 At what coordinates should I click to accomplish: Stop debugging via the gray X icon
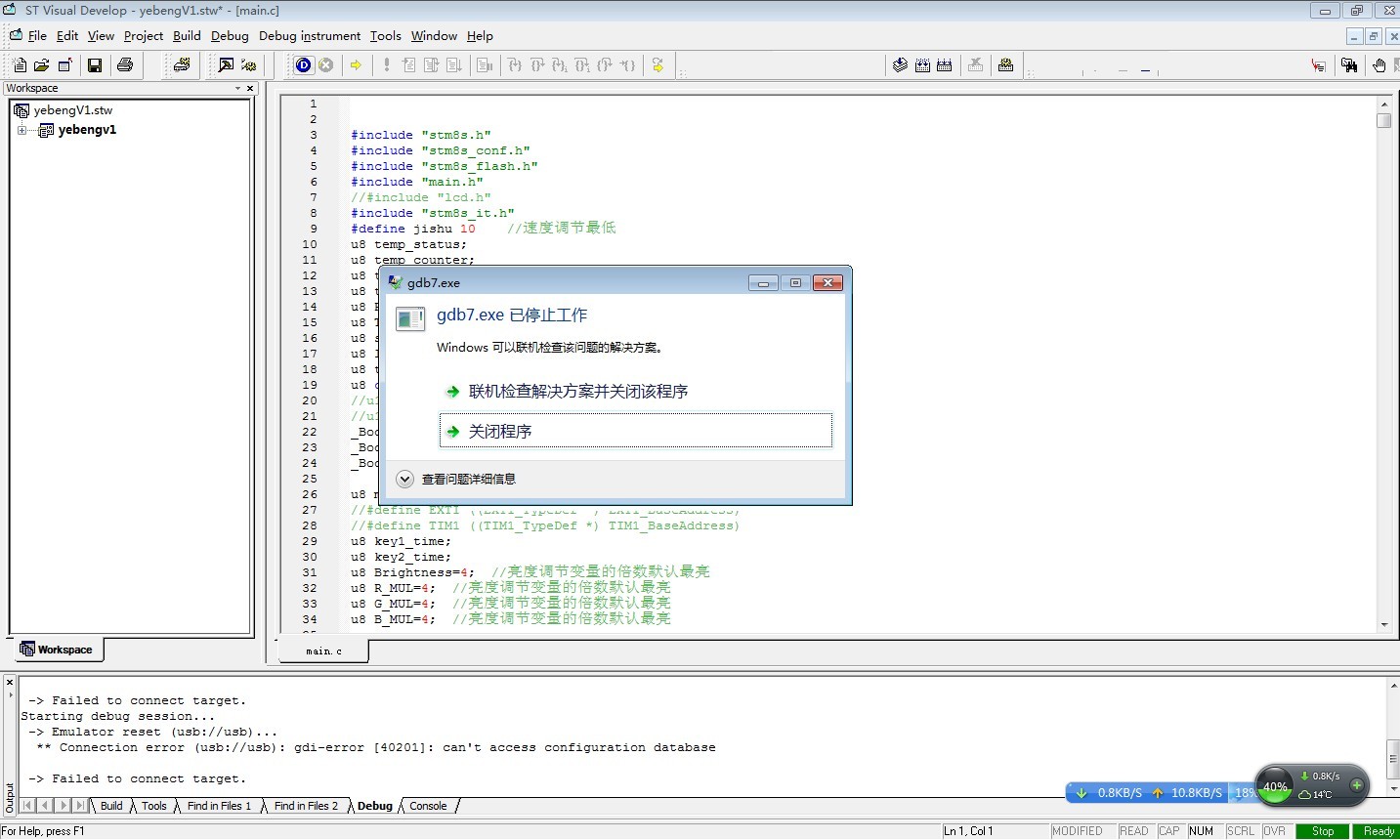tap(326, 65)
